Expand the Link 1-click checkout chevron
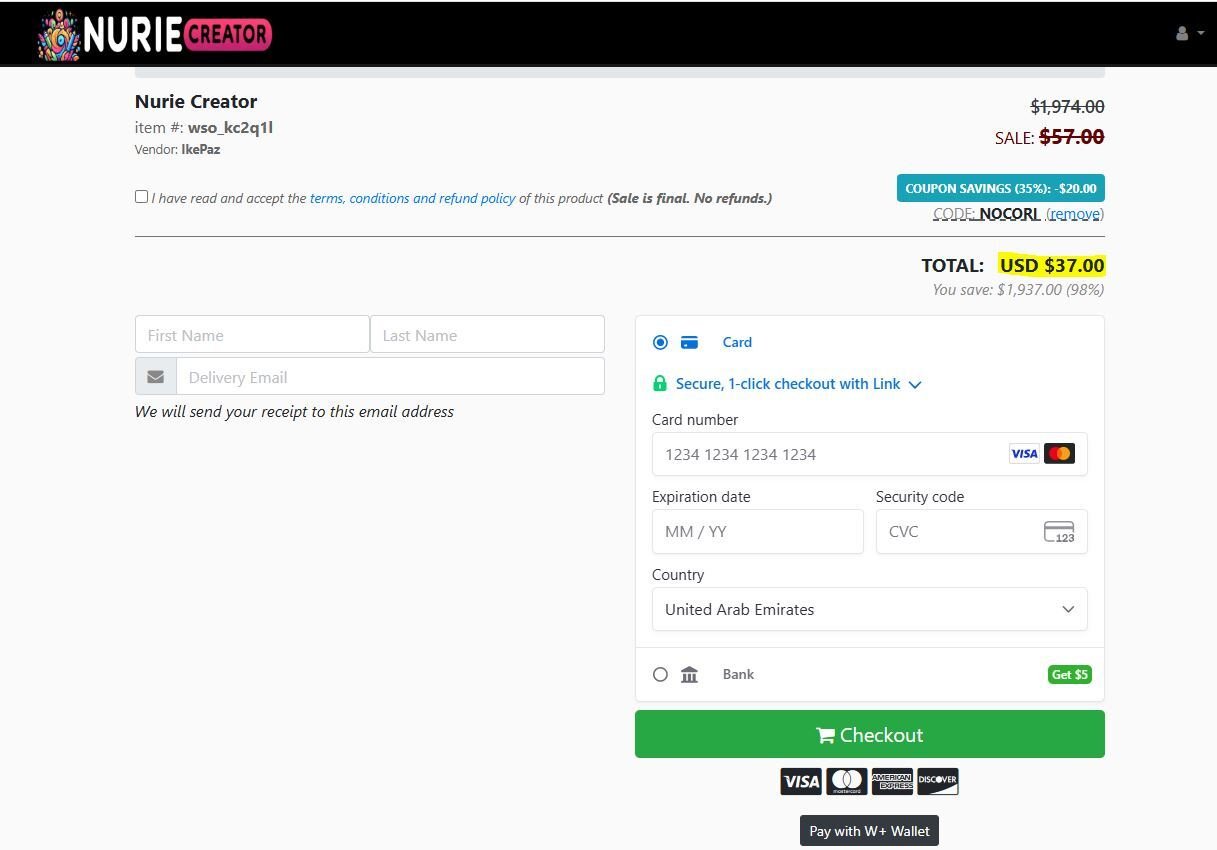Image resolution: width=1217 pixels, height=850 pixels. click(x=915, y=384)
